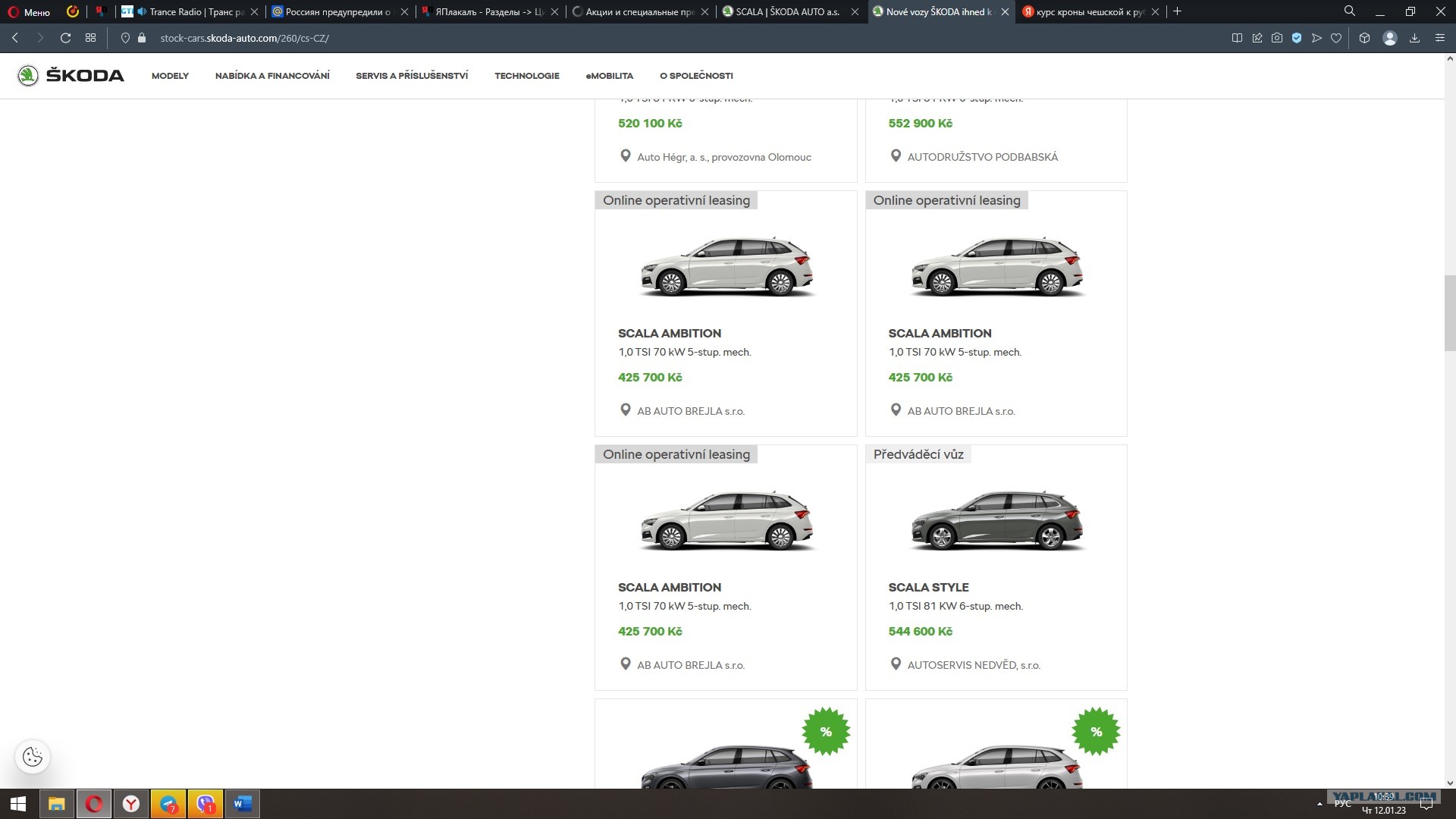Click the taskbar clock and date
1456x819 pixels.
[1384, 804]
